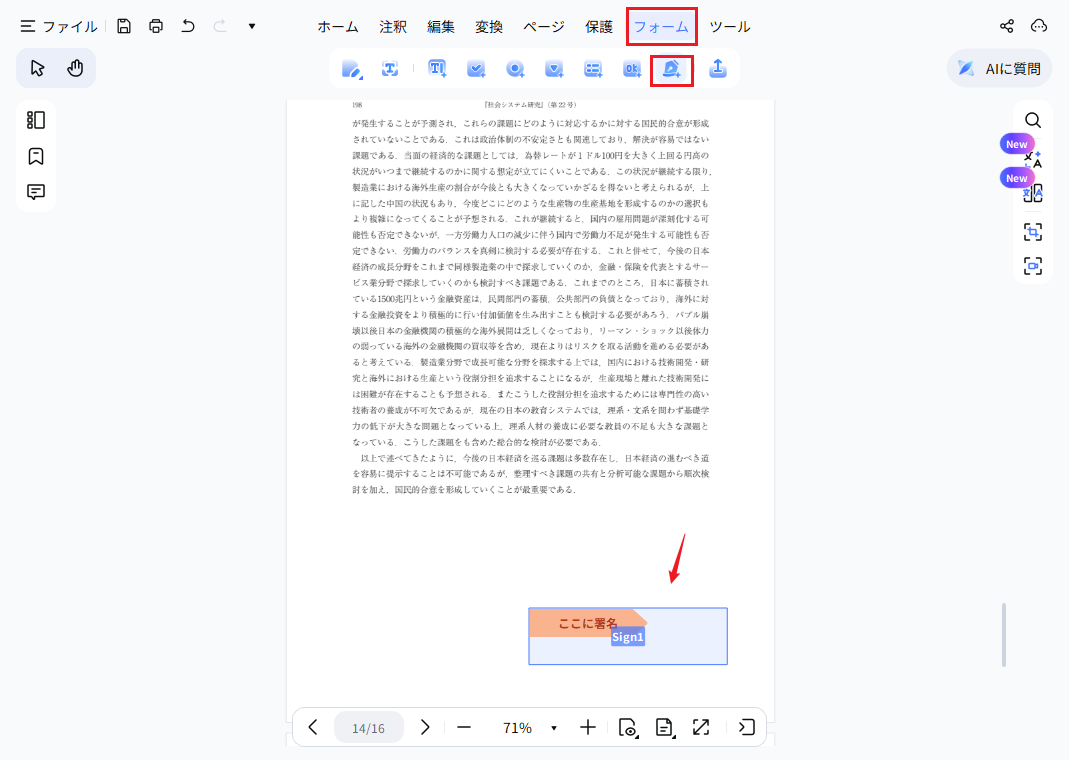Click the page view settings icon
Viewport: 1069px width, 760px height.
628,727
